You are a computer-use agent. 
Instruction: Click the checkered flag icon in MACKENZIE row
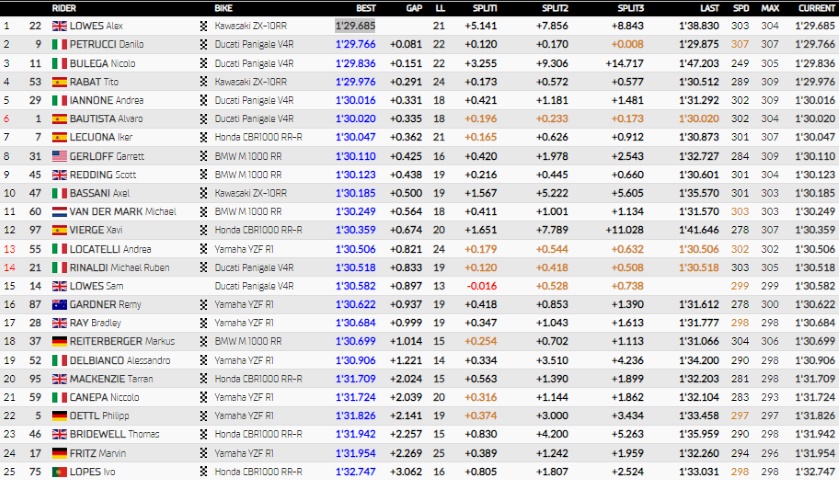(204, 379)
